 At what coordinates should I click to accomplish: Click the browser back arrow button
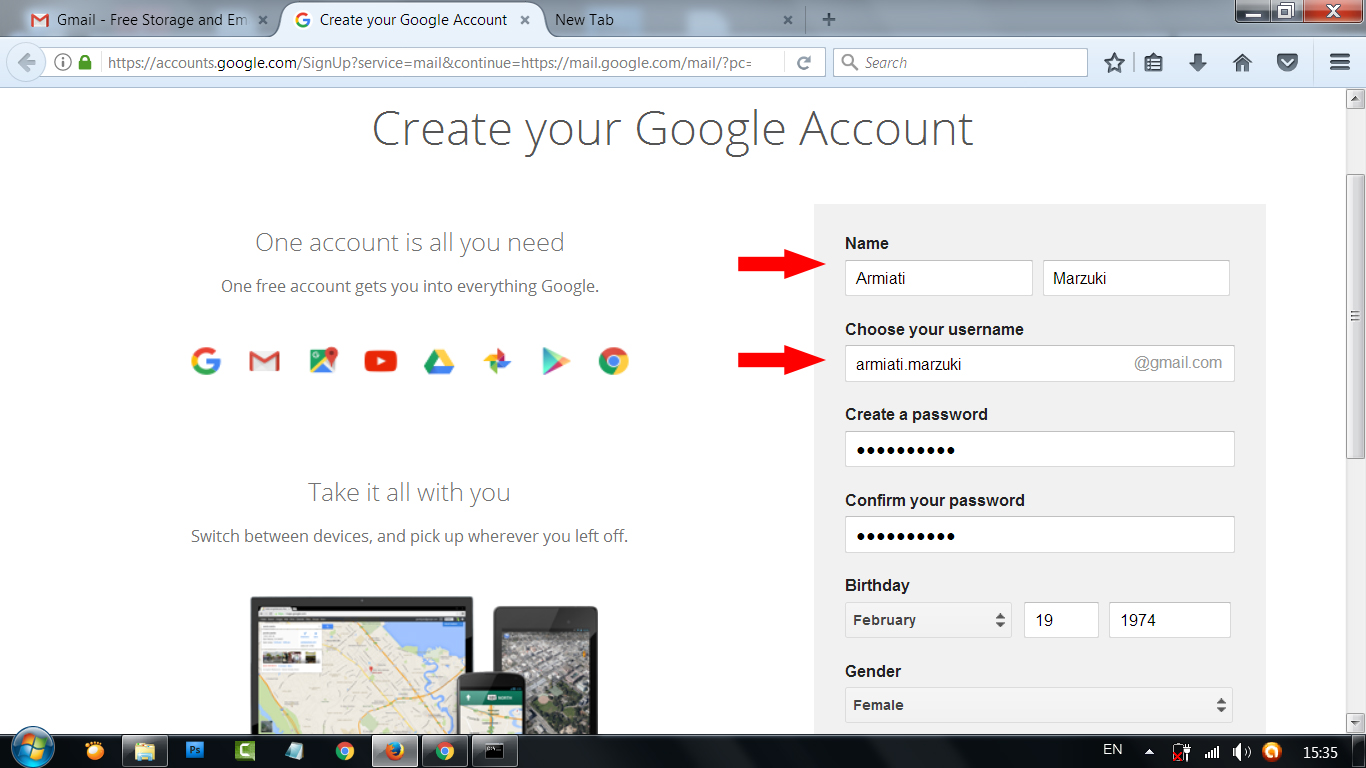pyautogui.click(x=26, y=62)
